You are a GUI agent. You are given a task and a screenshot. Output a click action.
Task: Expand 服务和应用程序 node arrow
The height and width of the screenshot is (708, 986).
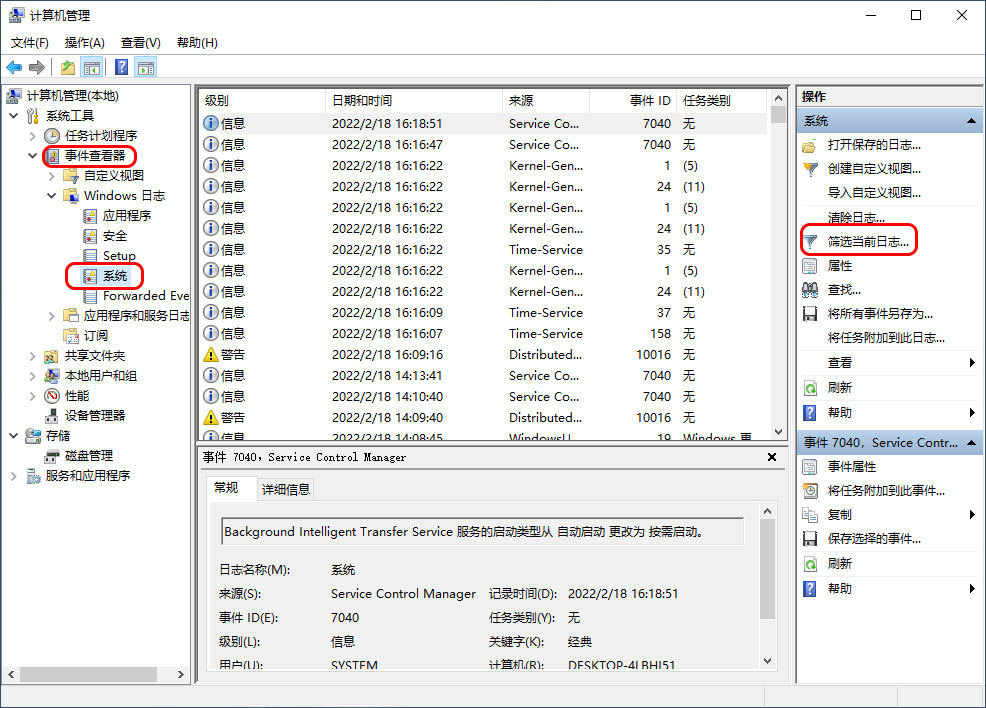[14, 476]
